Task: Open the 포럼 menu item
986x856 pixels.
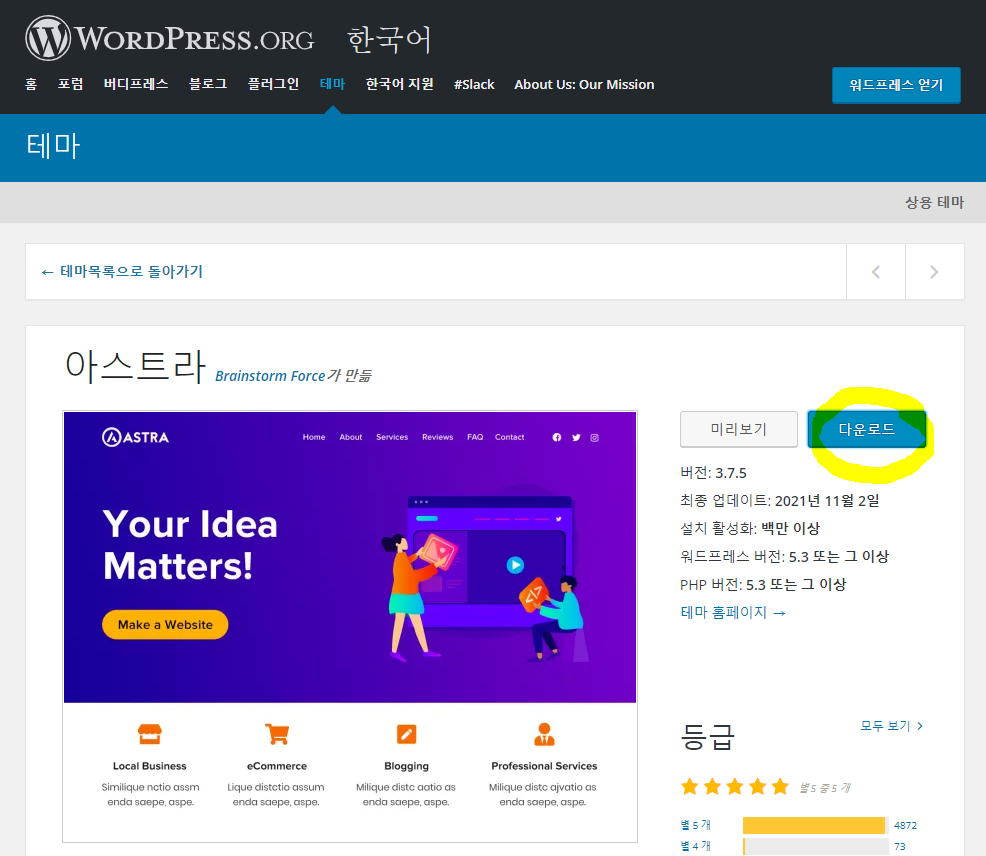Action: click(x=70, y=84)
